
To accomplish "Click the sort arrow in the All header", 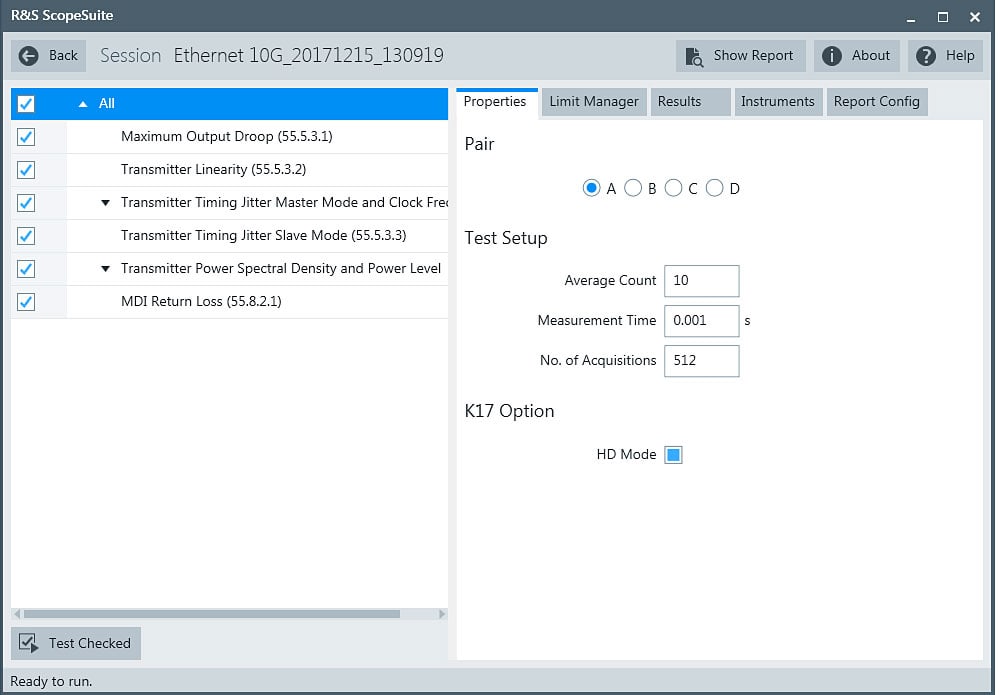I will pyautogui.click(x=83, y=103).
